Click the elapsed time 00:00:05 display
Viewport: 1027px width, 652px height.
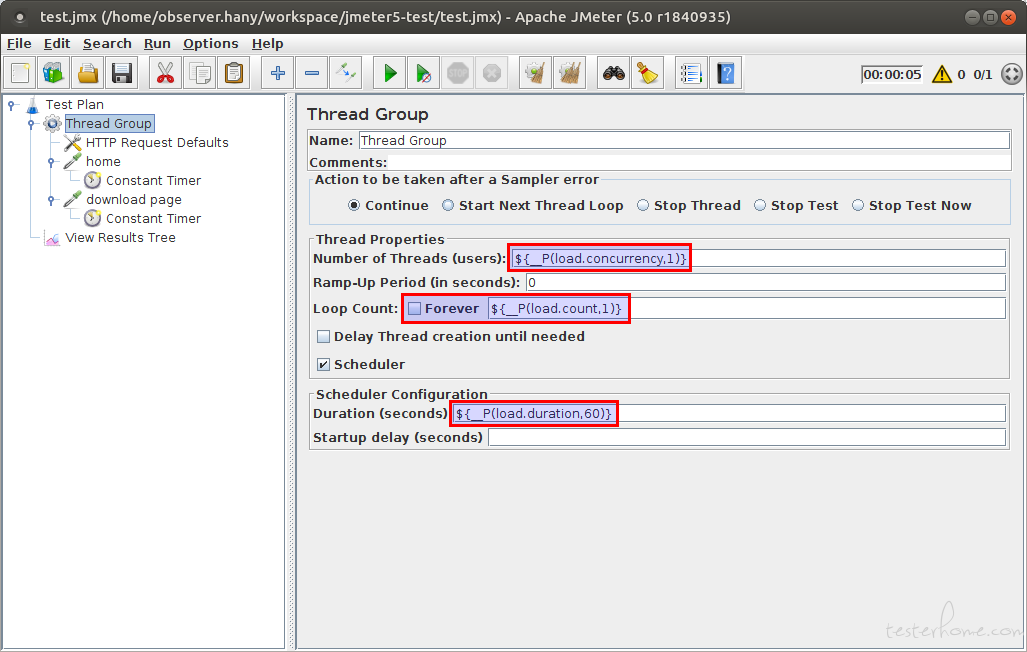pyautogui.click(x=892, y=74)
